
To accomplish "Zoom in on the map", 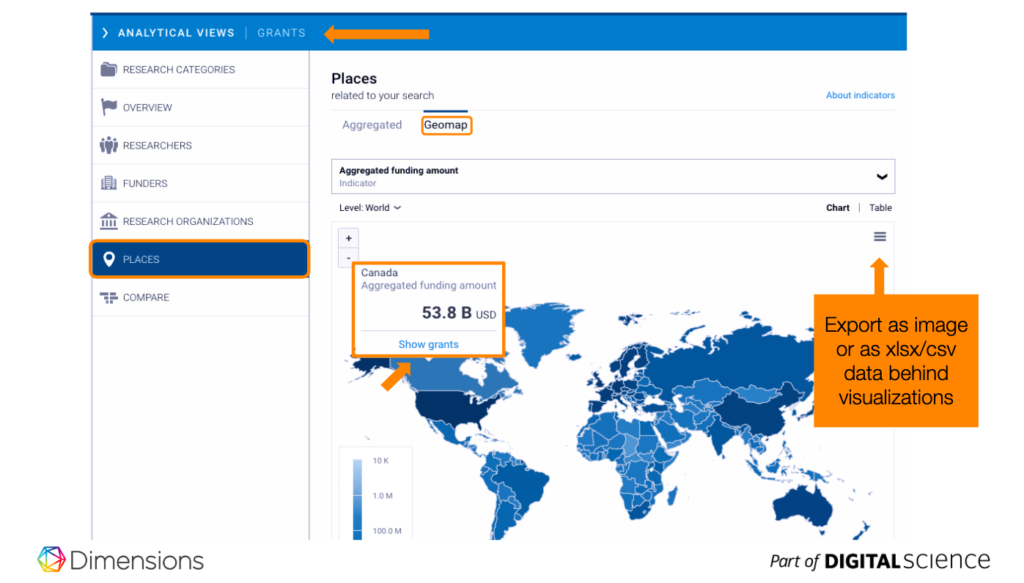I will (x=349, y=239).
